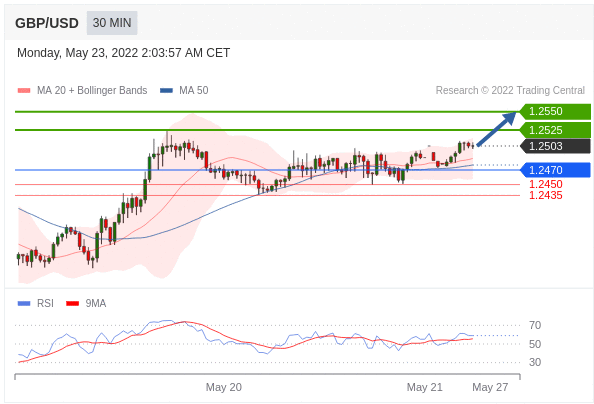Click the 30 MIN timeframe button
Image resolution: width=594 pixels, height=404 pixels.
(x=112, y=23)
